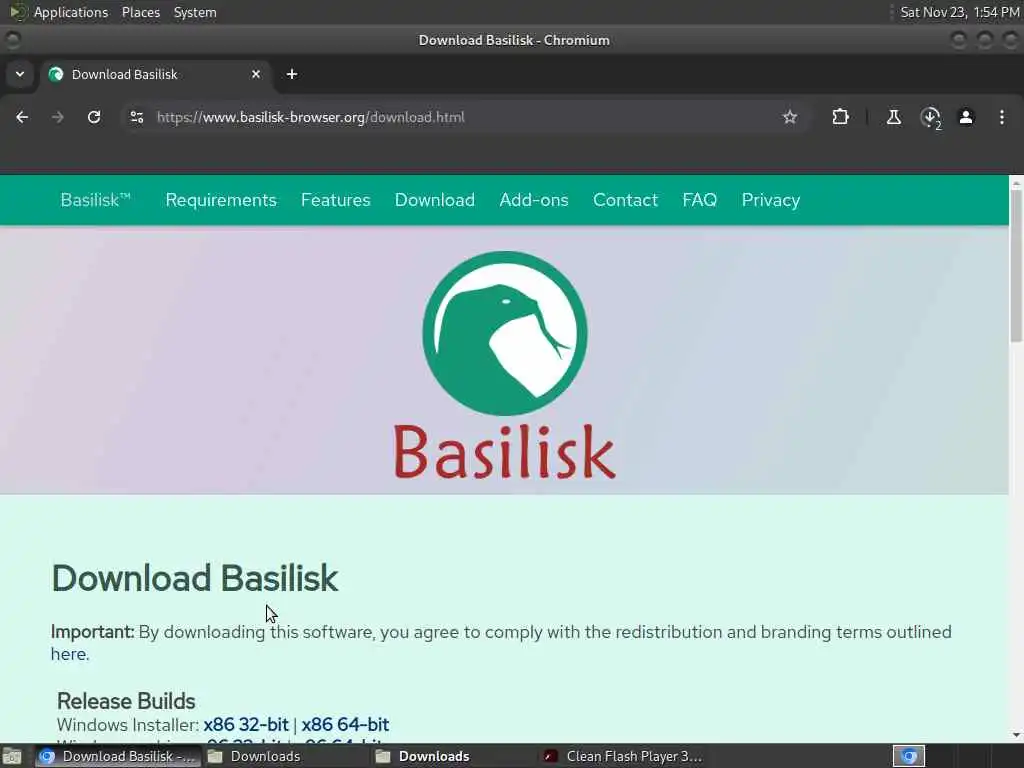Click the Basilisk logo image
The height and width of the screenshot is (768, 1024).
(505, 366)
